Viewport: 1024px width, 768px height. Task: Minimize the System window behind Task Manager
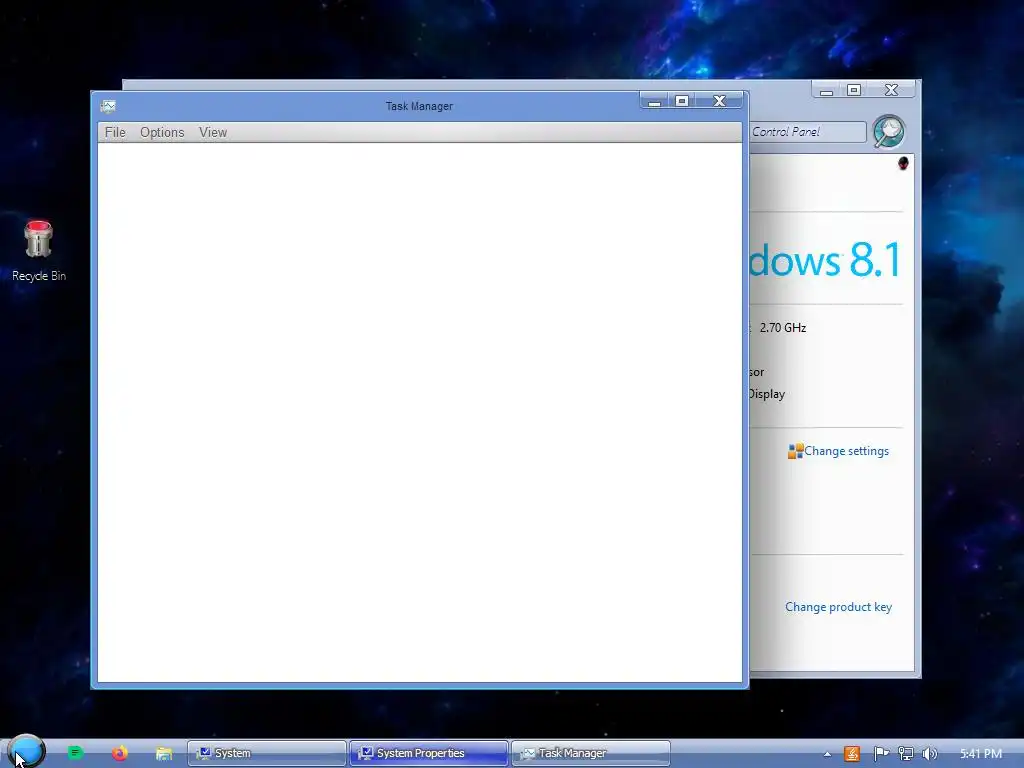(826, 90)
